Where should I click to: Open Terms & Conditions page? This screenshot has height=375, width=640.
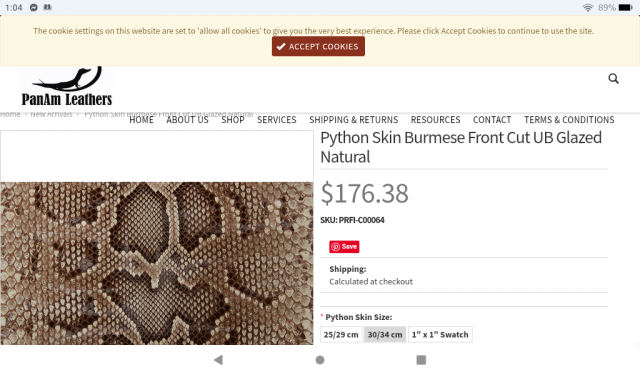coord(569,120)
